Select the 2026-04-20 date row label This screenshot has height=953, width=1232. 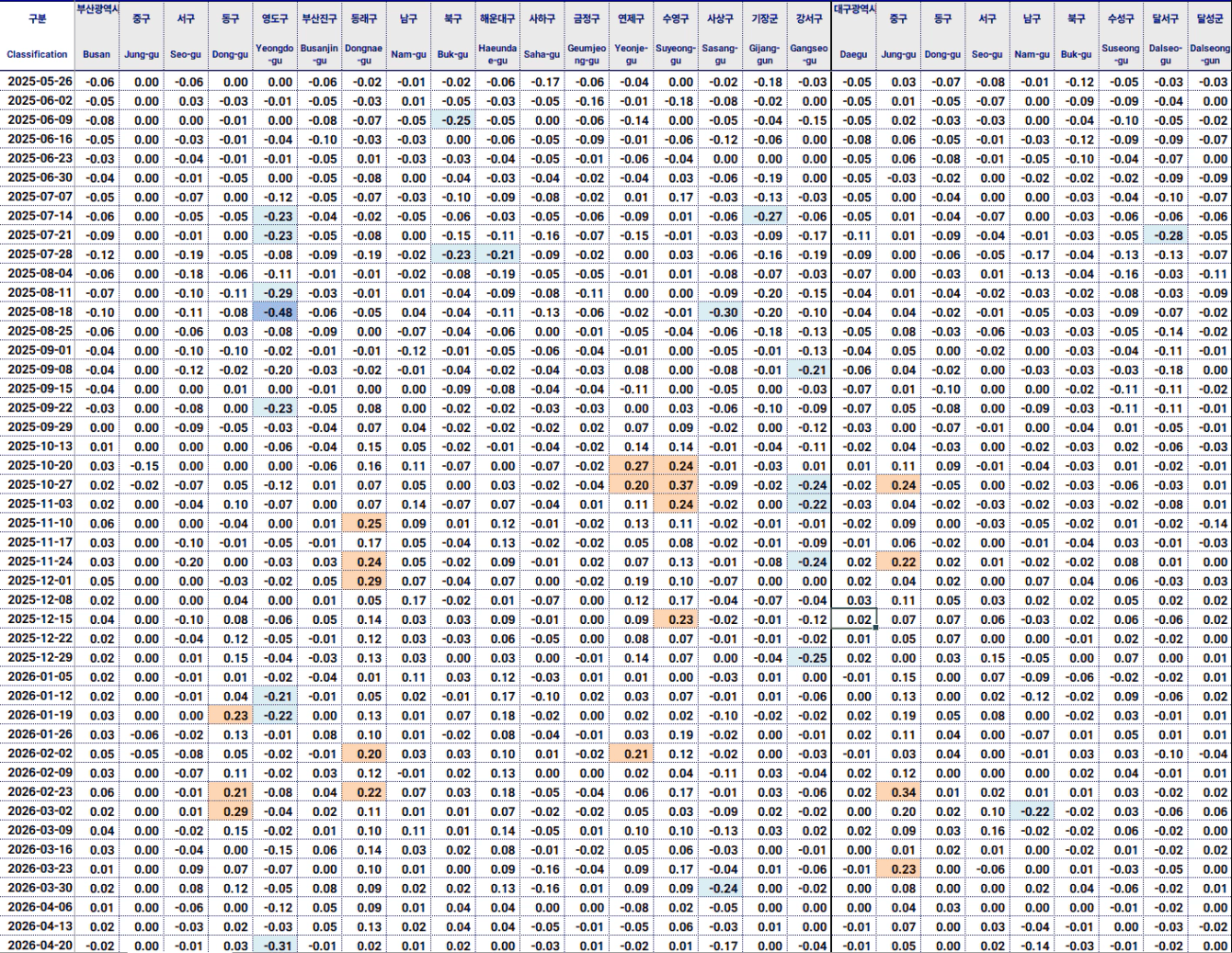tap(39, 946)
